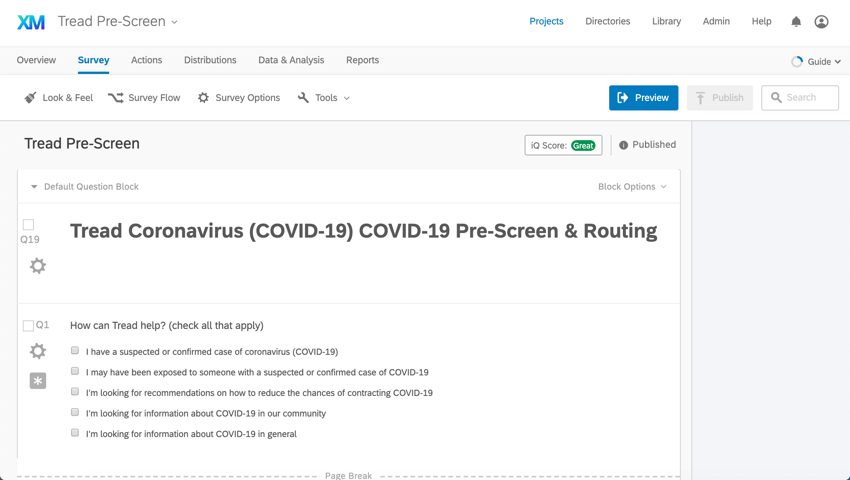
Task: Click the Published status info icon
Action: [x=623, y=145]
